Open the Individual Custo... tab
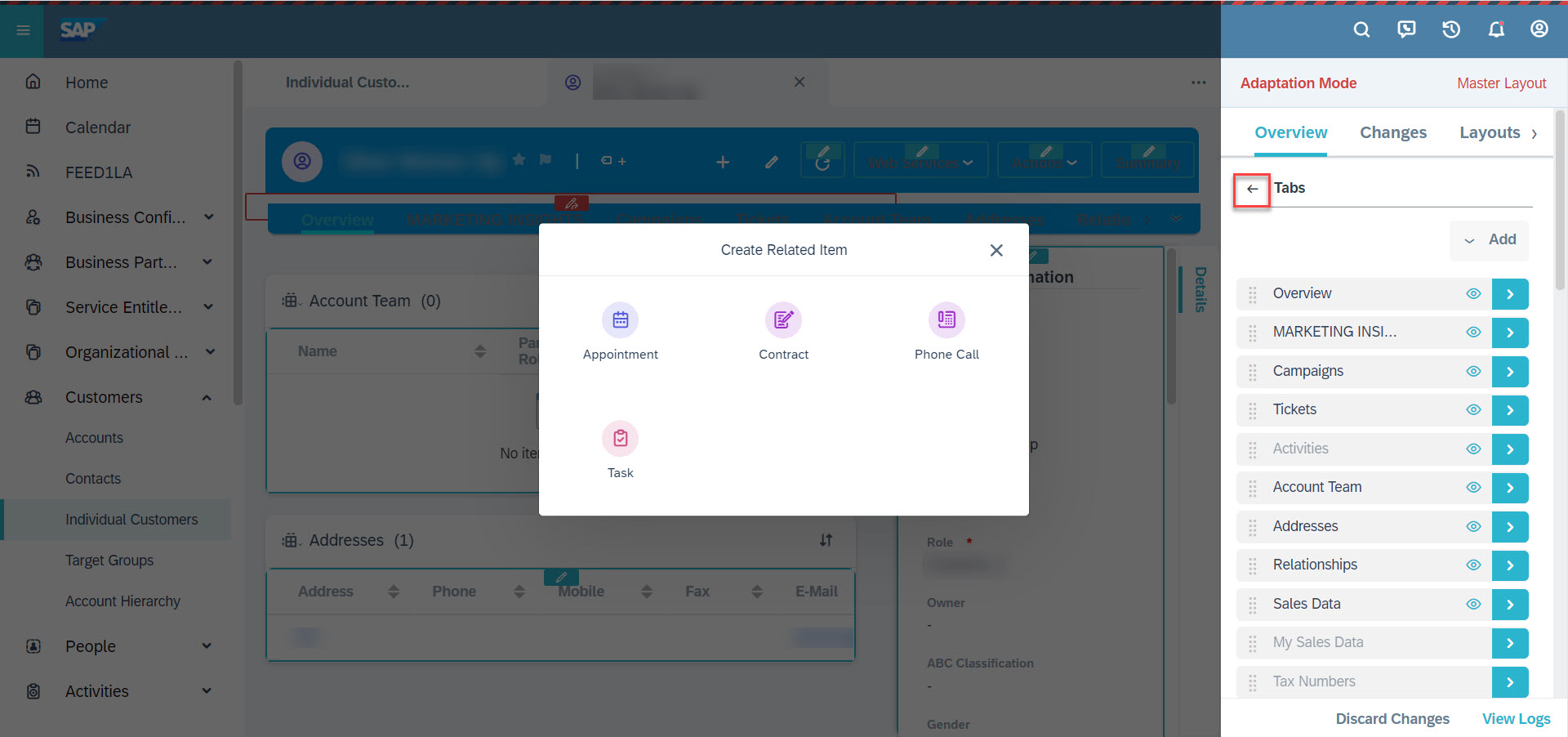The image size is (1568, 737). click(347, 83)
